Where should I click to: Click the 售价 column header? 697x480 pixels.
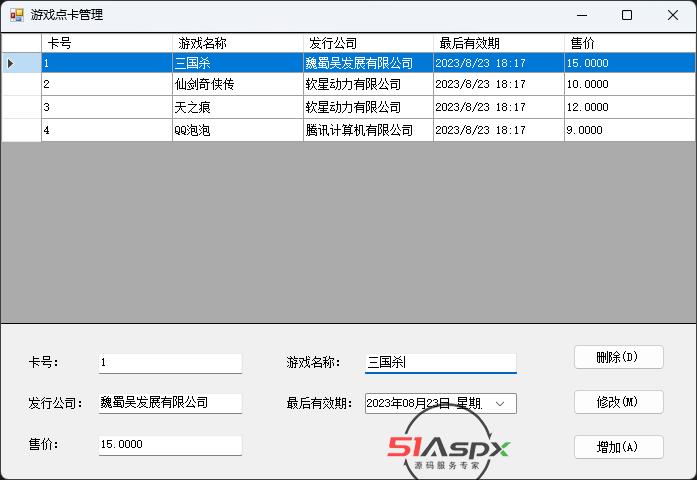coord(630,43)
